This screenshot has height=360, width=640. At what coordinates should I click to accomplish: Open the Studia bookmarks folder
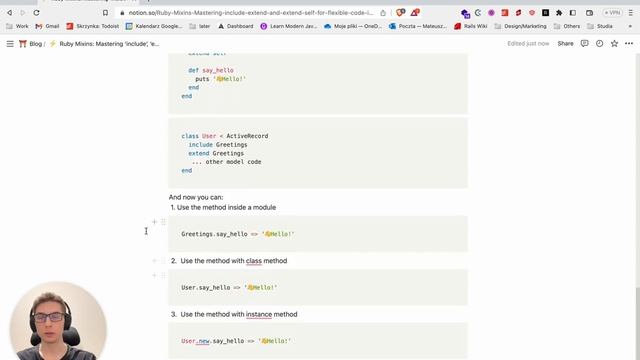click(600, 26)
